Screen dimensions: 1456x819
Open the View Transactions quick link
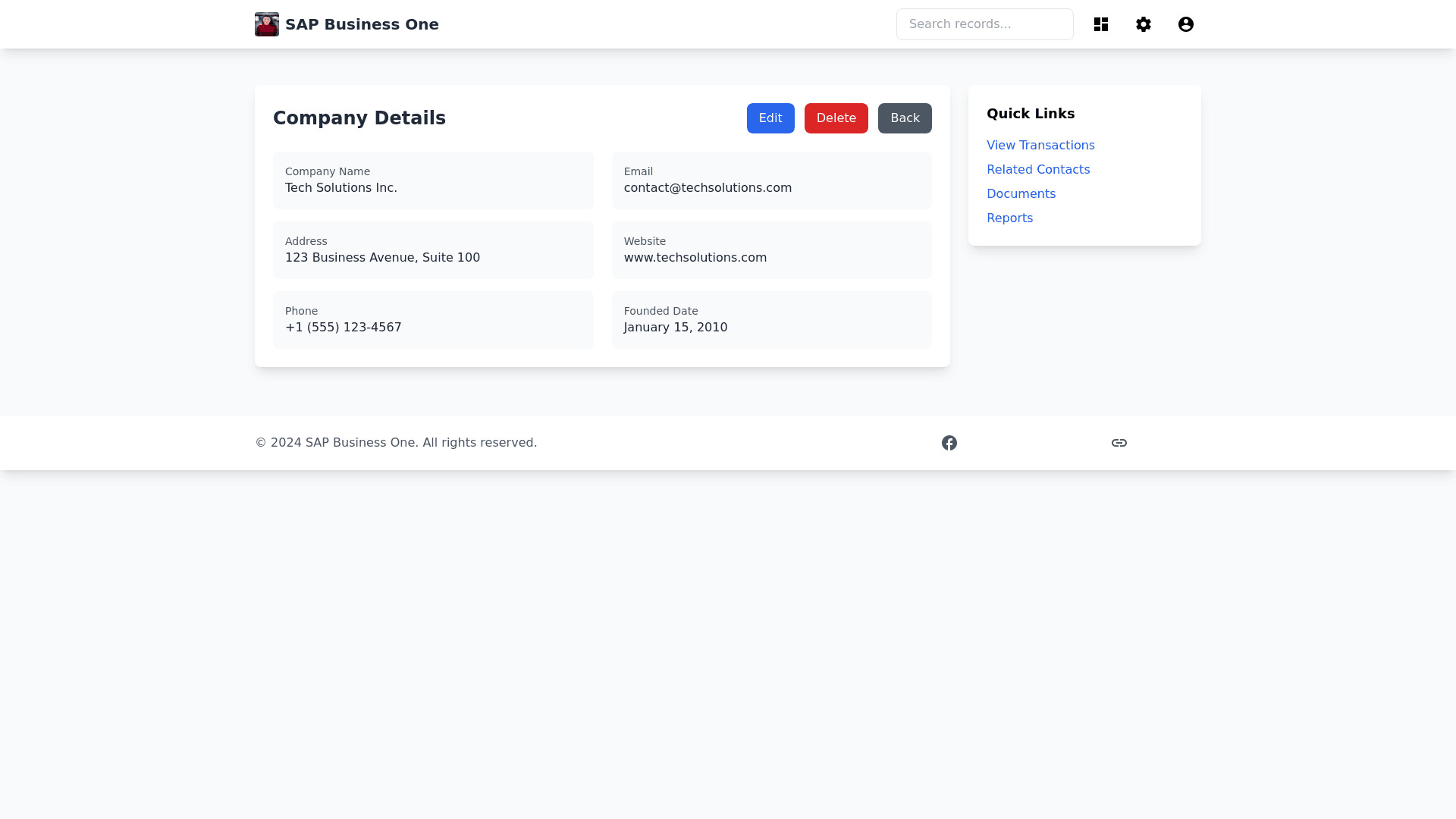[1040, 146]
